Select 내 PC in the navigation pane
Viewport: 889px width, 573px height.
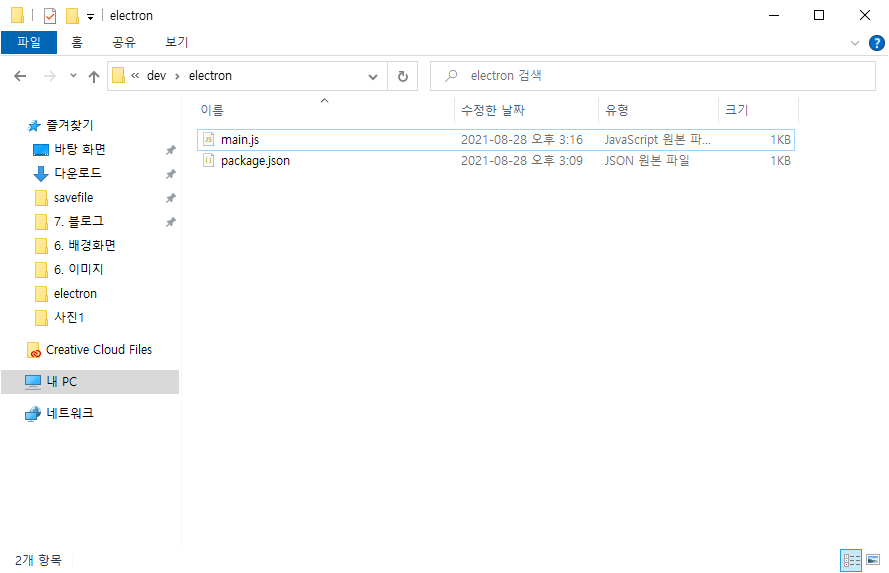coord(90,382)
